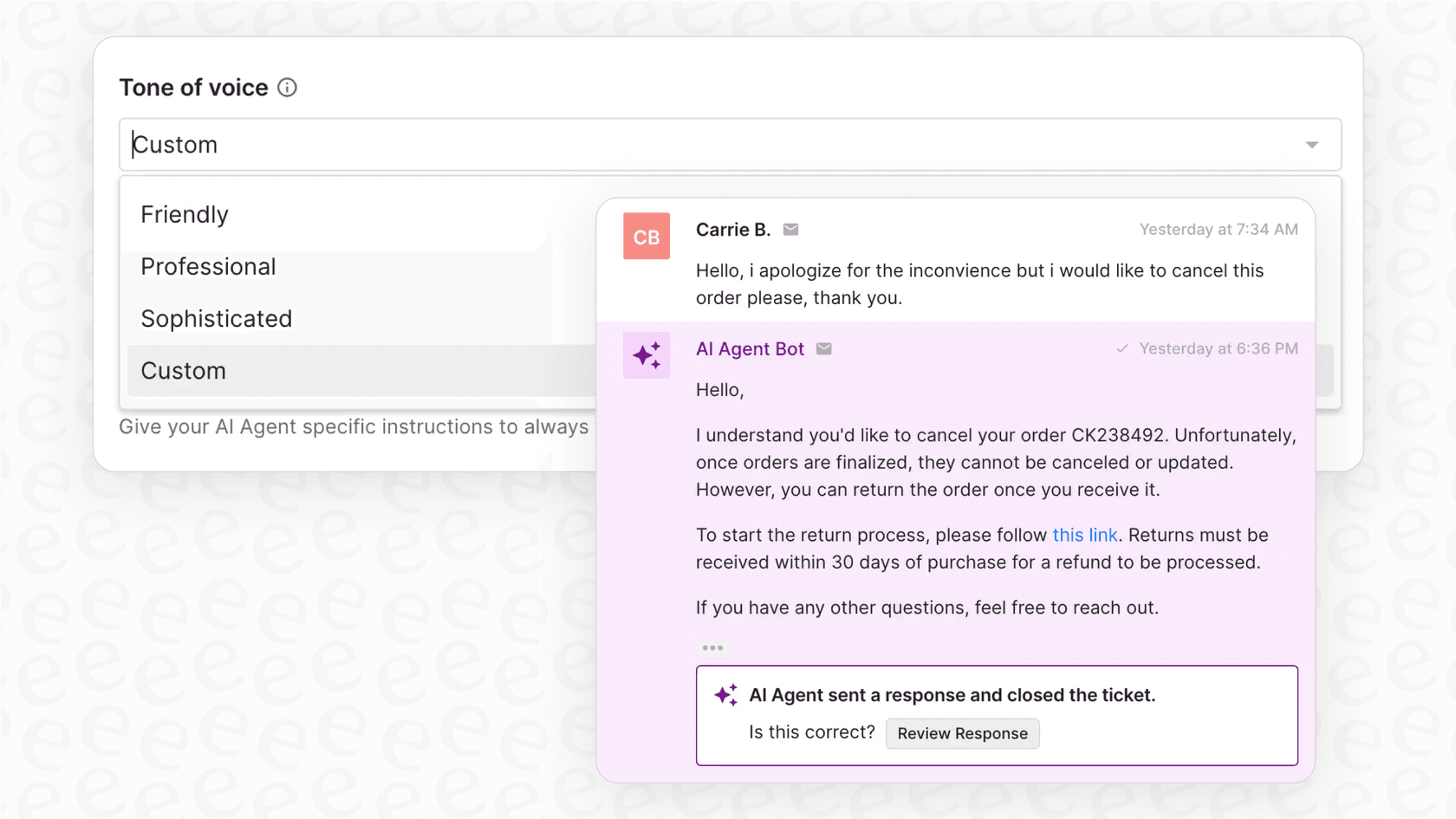Click the AI Agent Bot sparkle avatar
This screenshot has height=819, width=1456.
click(646, 354)
